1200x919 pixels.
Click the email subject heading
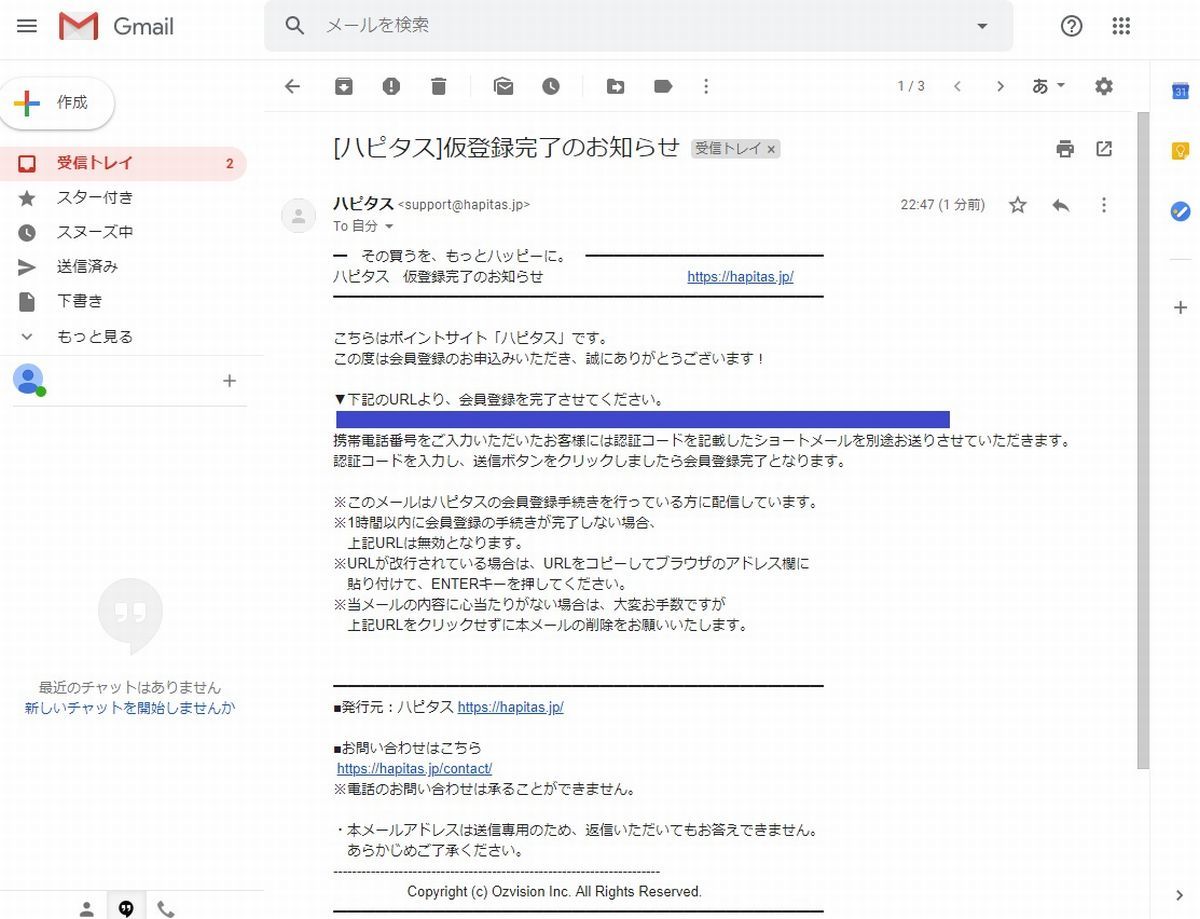(507, 148)
